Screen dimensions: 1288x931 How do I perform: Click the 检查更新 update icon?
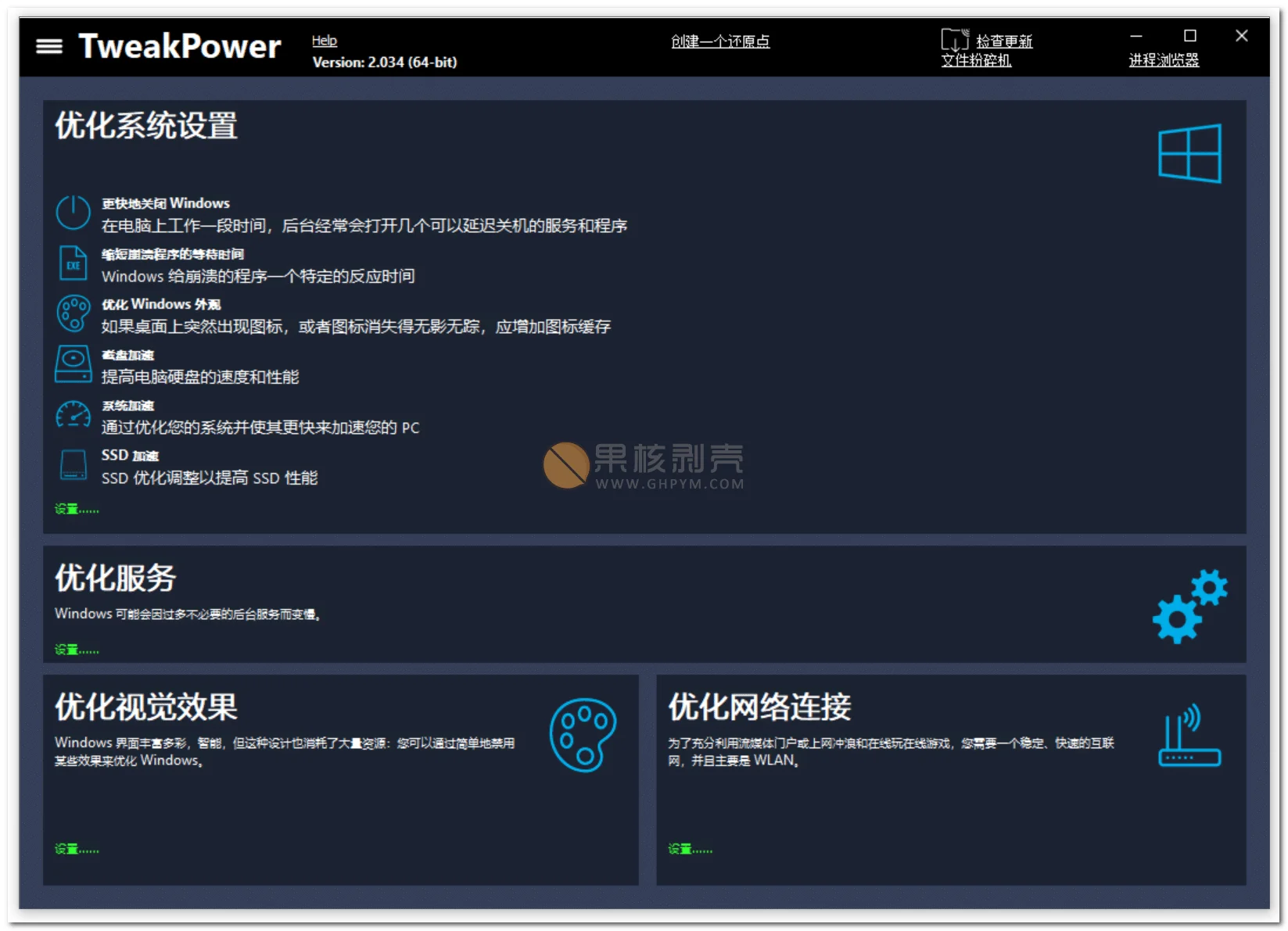pyautogui.click(x=953, y=41)
